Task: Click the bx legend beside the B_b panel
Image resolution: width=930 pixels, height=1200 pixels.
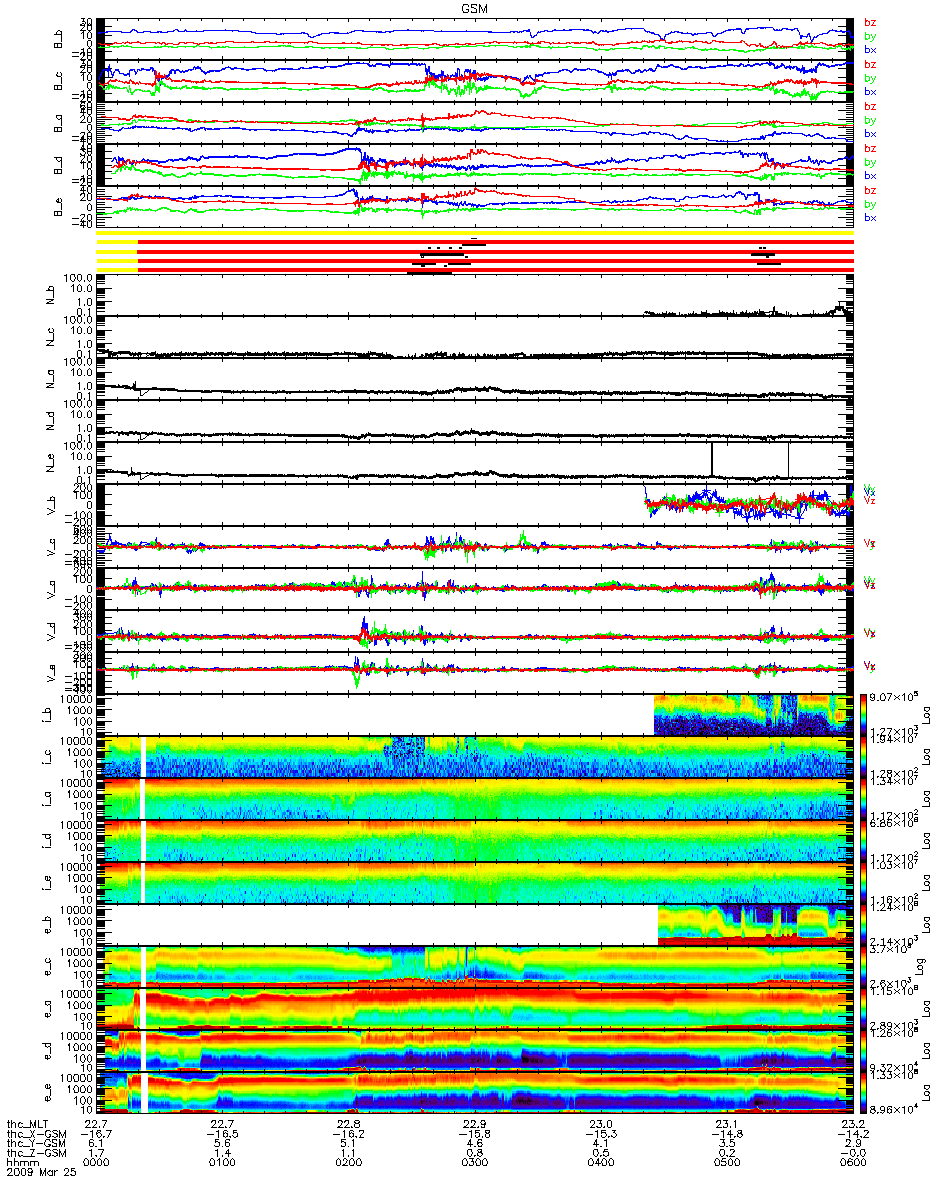Action: point(870,49)
